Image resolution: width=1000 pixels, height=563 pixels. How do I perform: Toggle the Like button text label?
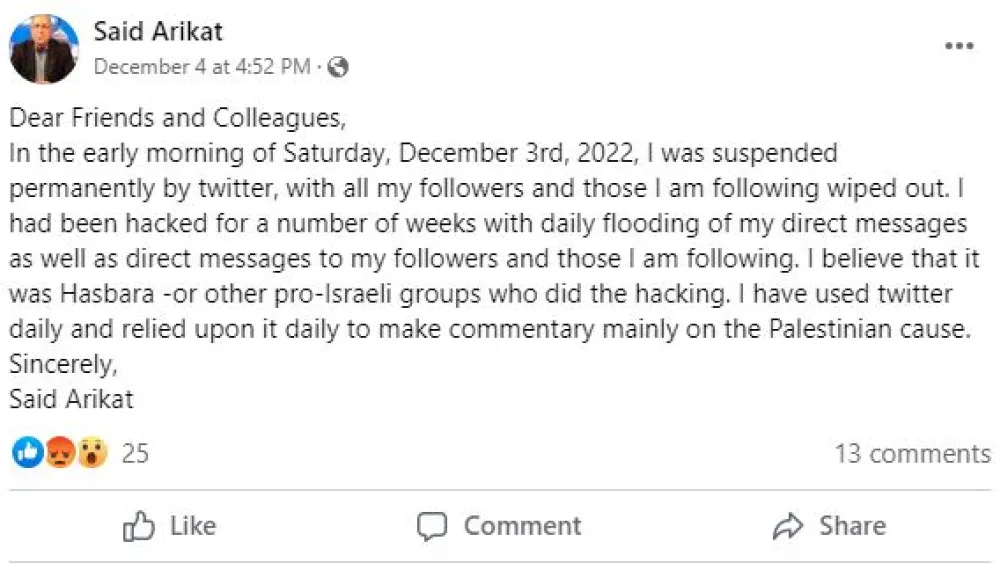coord(193,526)
